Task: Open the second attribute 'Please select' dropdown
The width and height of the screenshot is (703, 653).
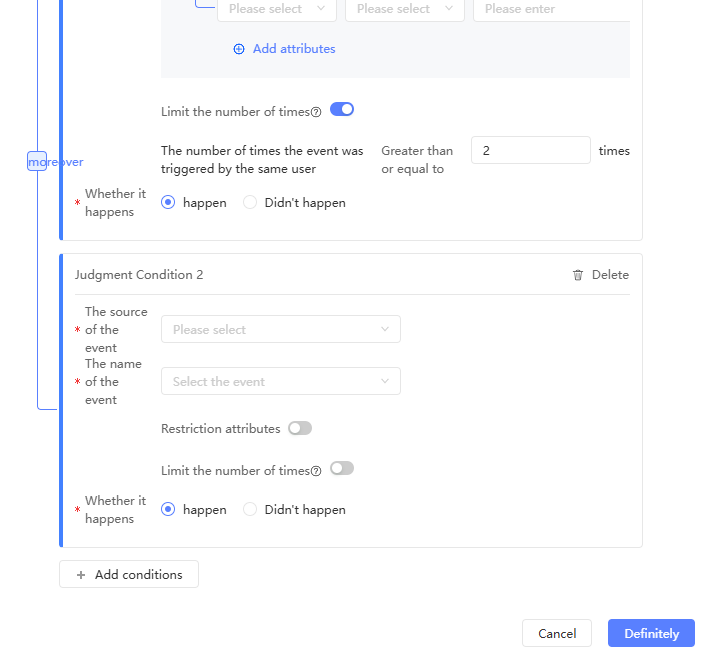Action: 405,9
